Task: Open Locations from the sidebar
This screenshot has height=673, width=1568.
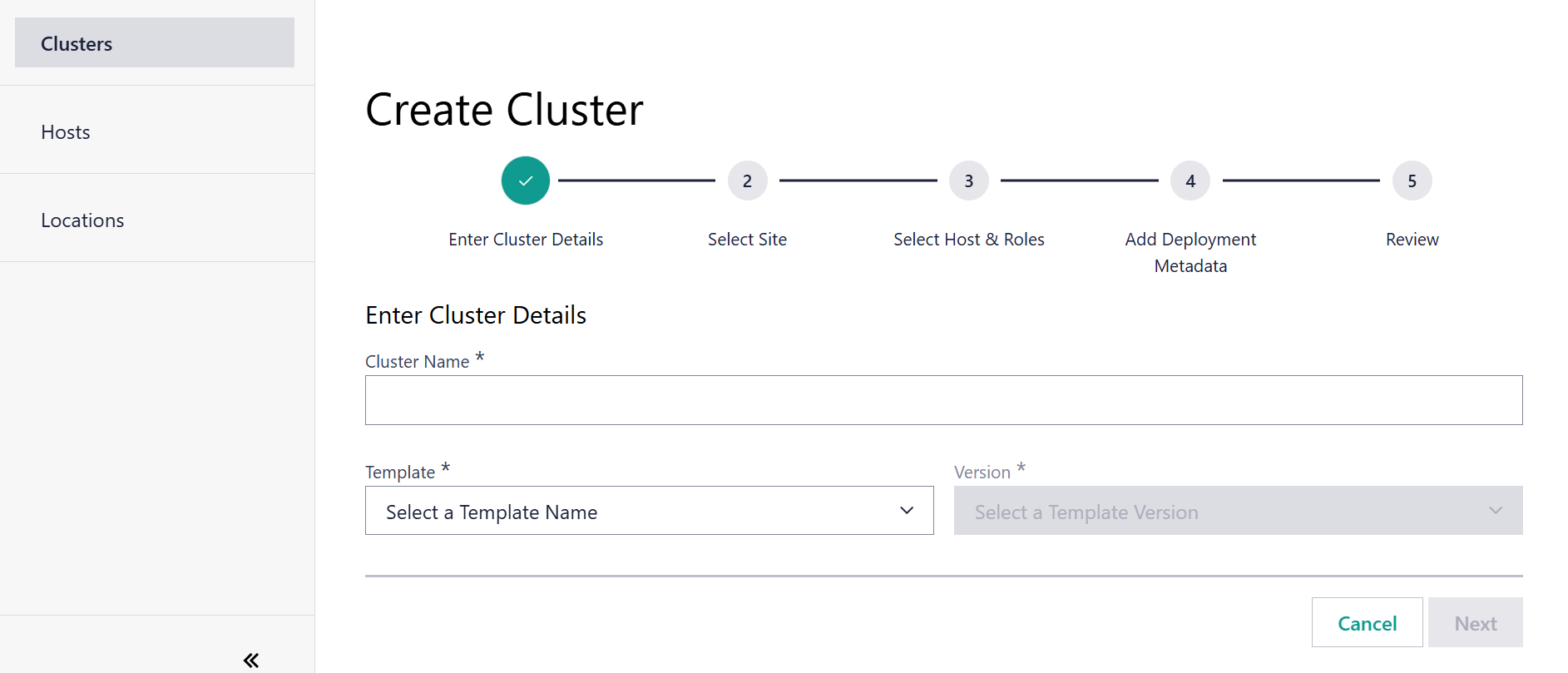Action: click(82, 220)
